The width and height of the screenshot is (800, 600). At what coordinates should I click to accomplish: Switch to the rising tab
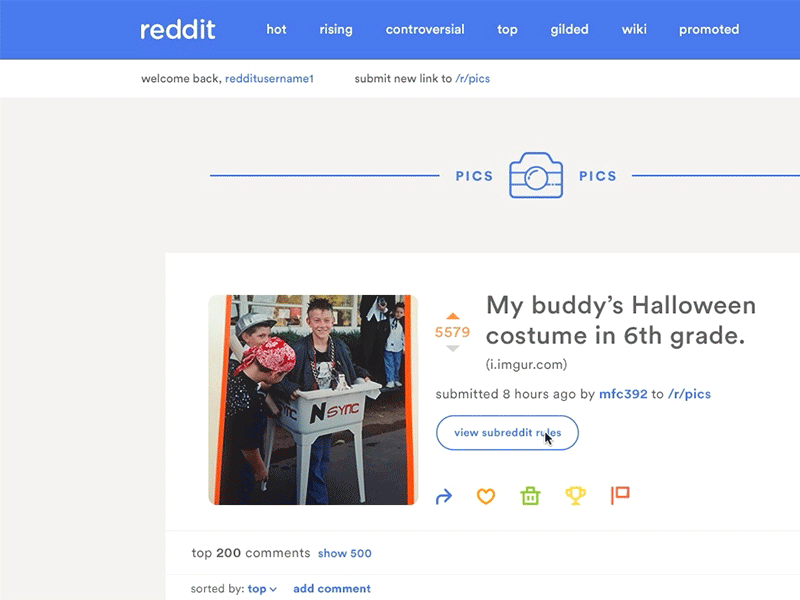[x=336, y=30]
